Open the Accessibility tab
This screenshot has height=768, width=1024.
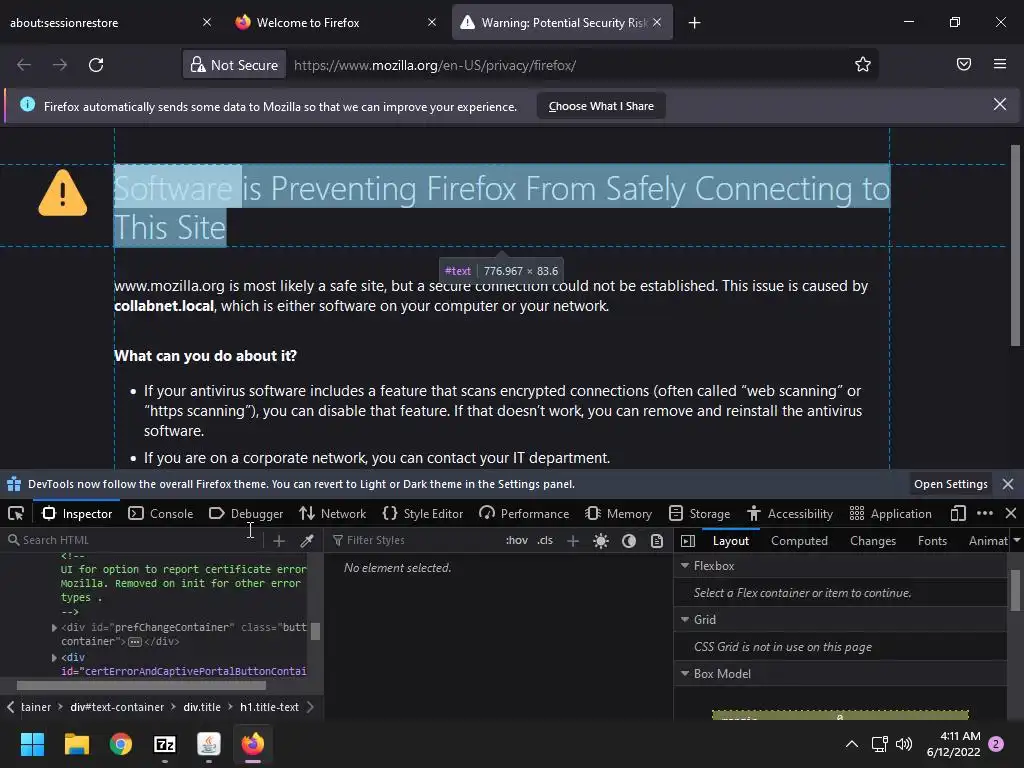[790, 514]
